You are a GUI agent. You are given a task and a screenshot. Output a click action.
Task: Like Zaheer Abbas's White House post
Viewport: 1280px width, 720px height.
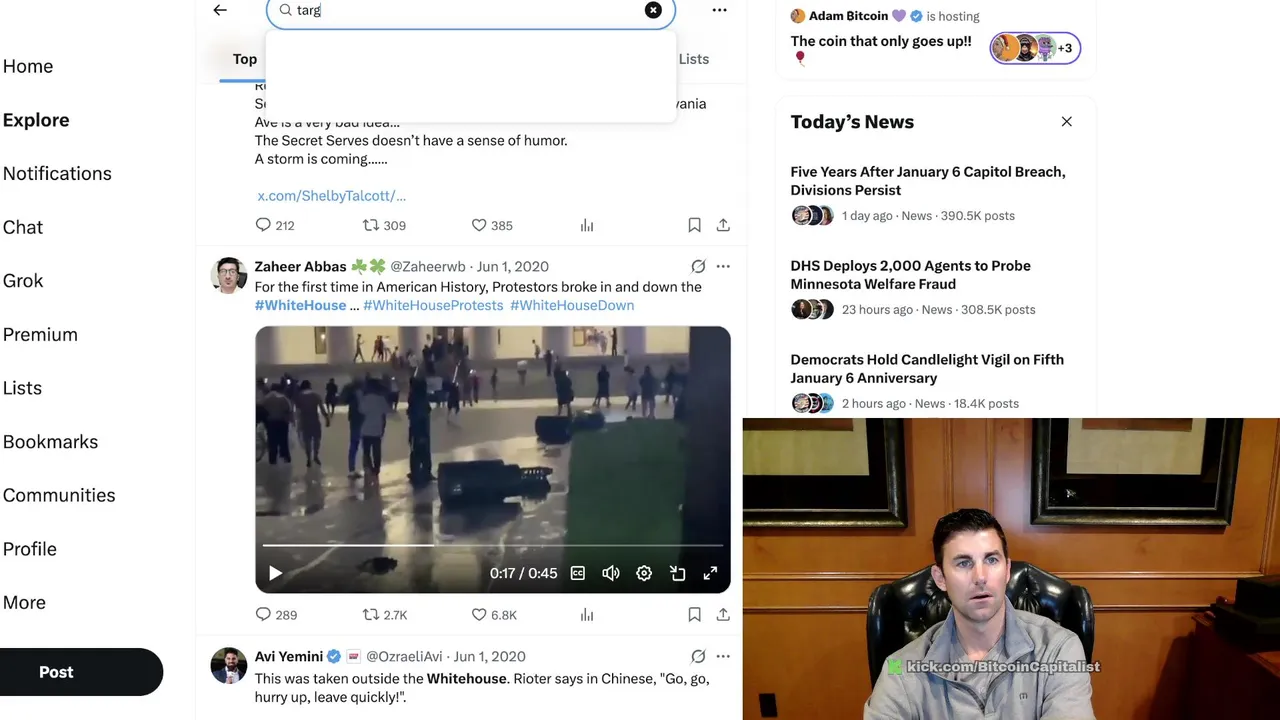[492, 615]
